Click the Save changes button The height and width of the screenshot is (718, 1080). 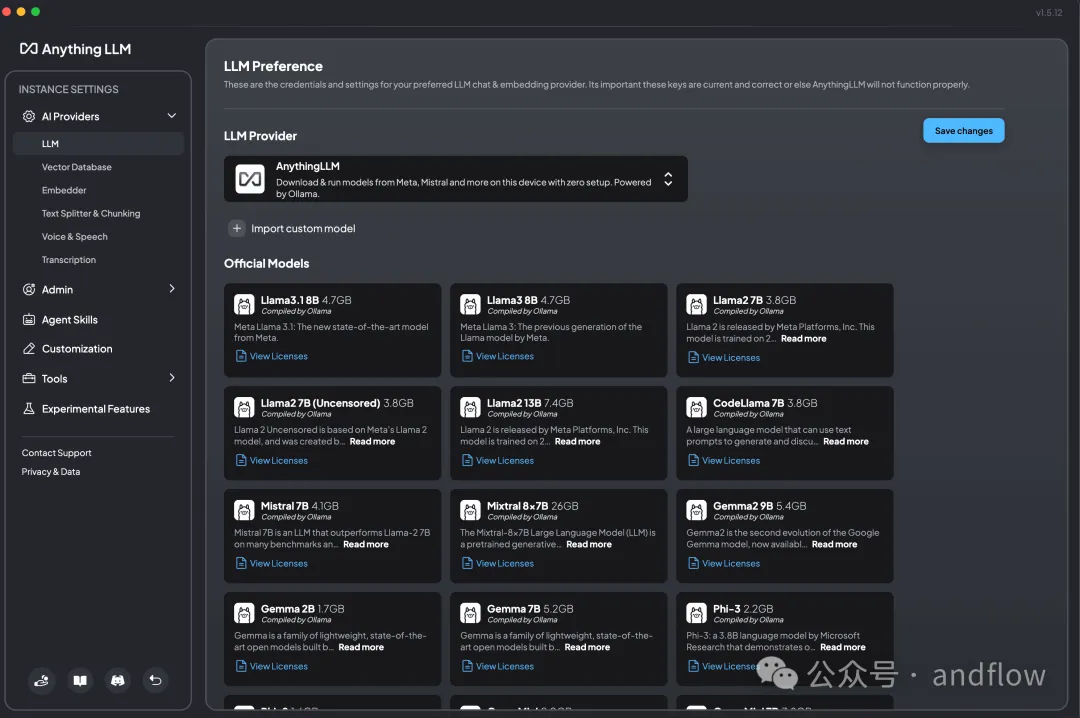[x=964, y=131]
